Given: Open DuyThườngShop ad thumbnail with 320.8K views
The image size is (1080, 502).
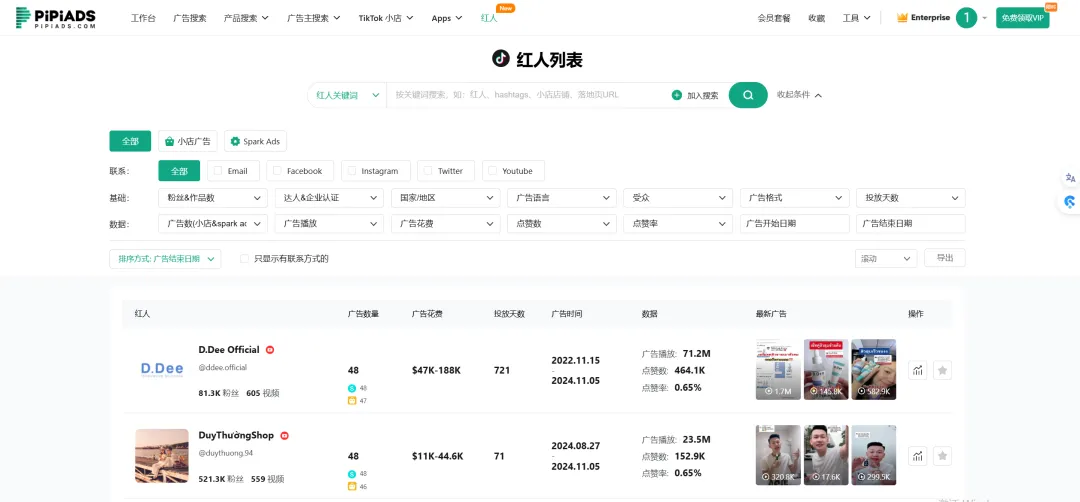Looking at the screenshot, I should [778, 454].
